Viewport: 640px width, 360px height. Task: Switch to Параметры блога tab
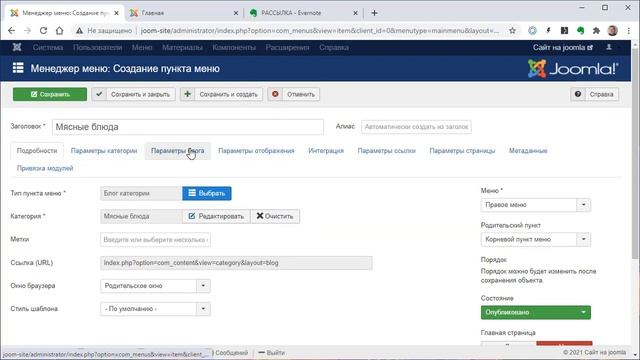click(178, 151)
